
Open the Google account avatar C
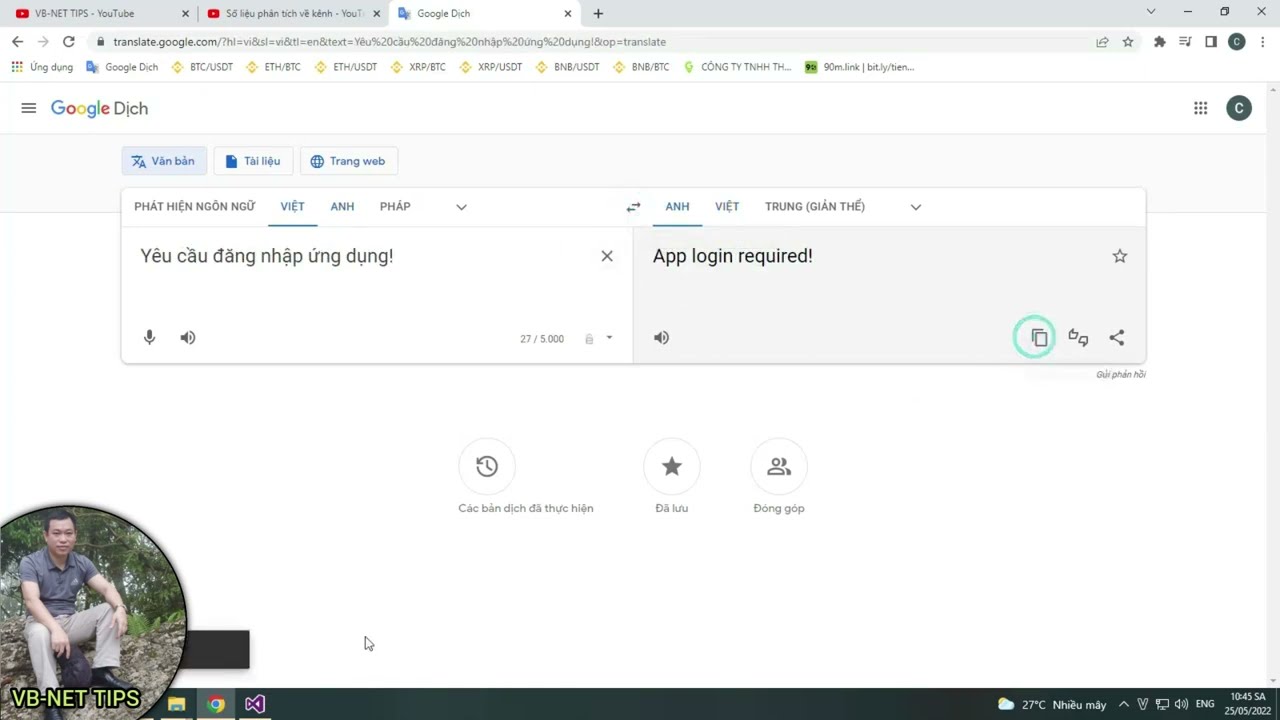pyautogui.click(x=1239, y=108)
